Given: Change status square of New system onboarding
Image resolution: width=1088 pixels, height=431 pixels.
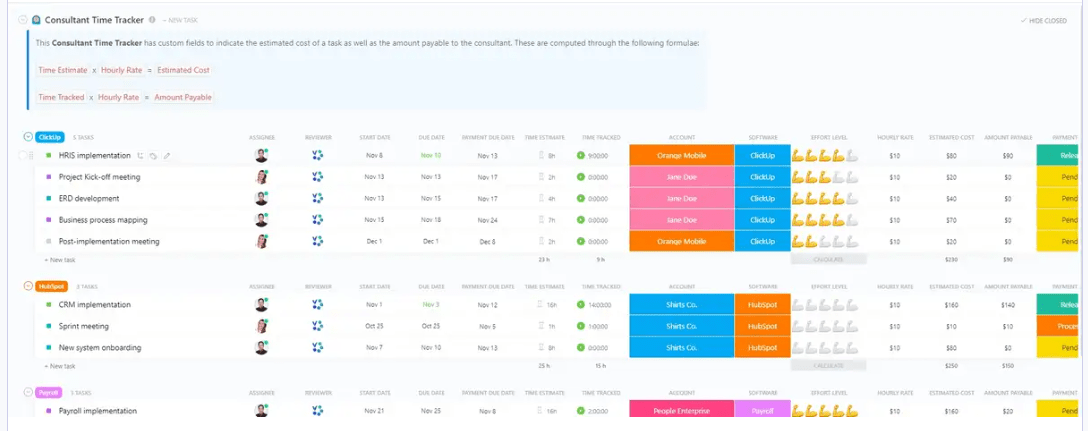Looking at the screenshot, I should pyautogui.click(x=49, y=348).
